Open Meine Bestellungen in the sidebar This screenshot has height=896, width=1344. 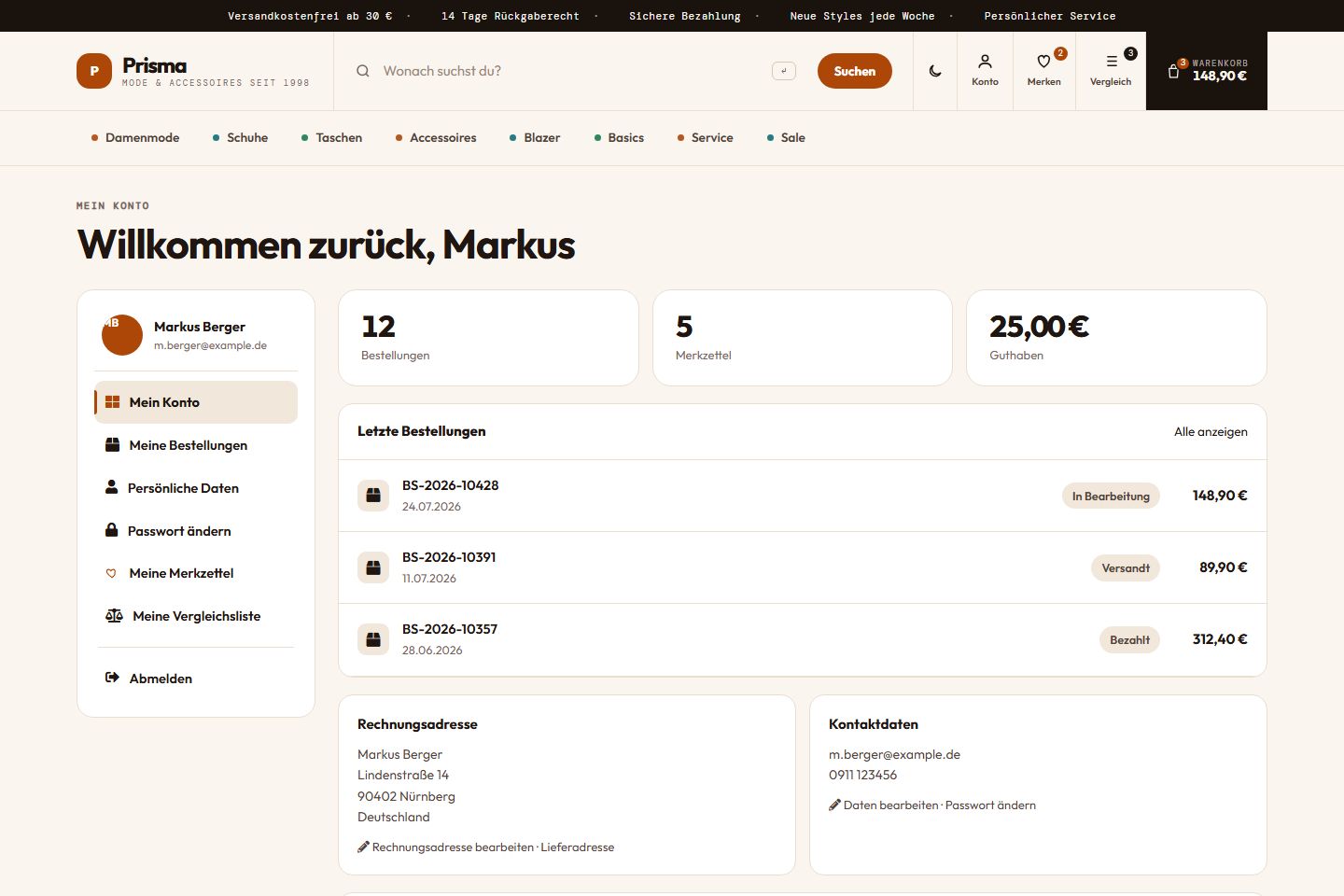[x=196, y=445]
